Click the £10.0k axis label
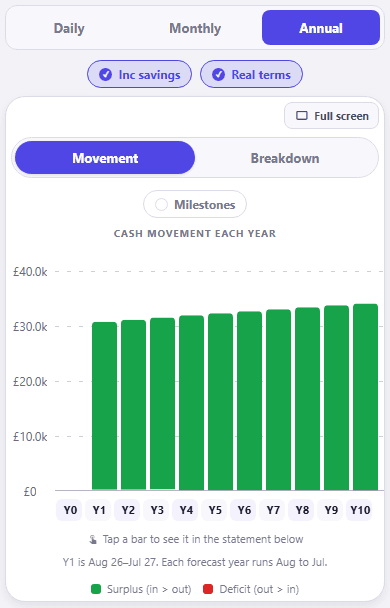 coord(30,437)
